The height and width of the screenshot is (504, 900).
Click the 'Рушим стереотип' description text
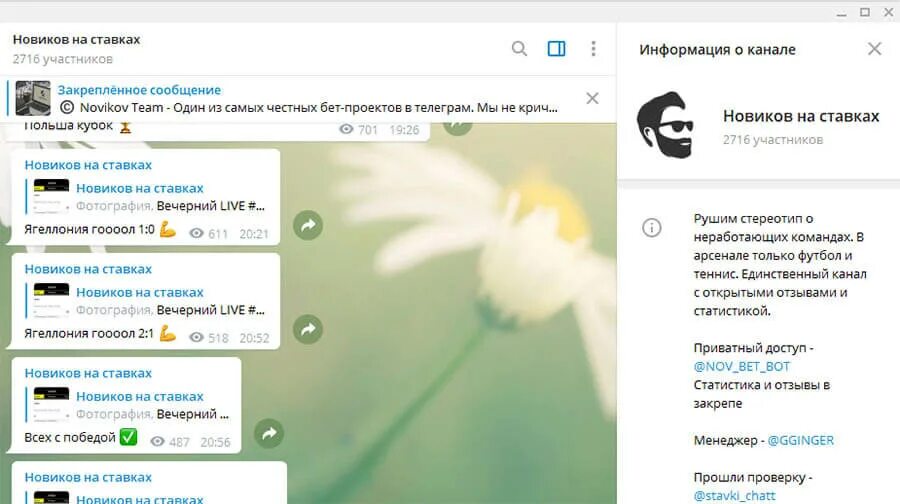[x=780, y=265]
